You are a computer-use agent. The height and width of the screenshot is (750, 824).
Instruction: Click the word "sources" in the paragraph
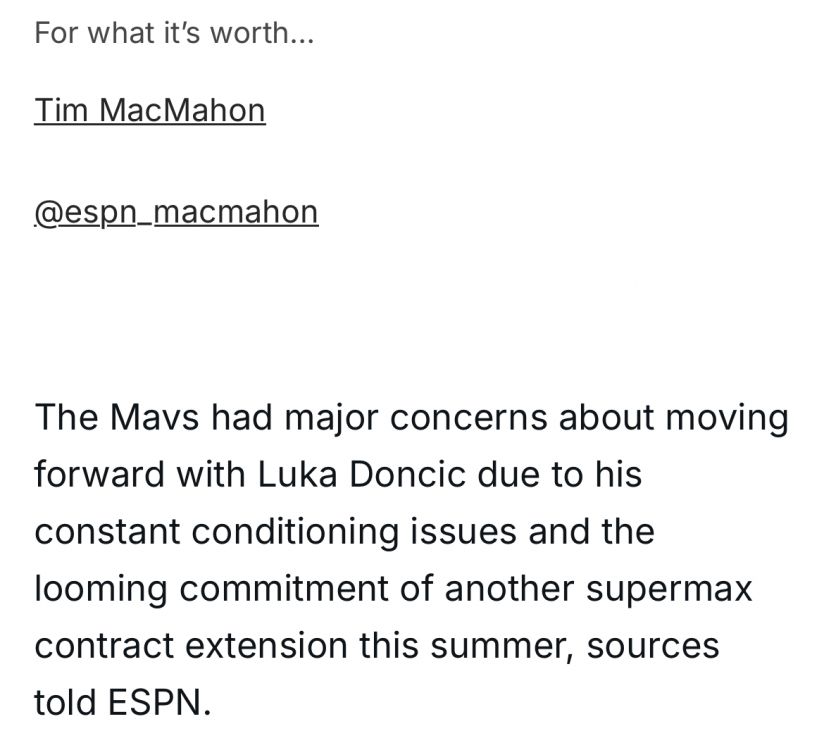652,646
